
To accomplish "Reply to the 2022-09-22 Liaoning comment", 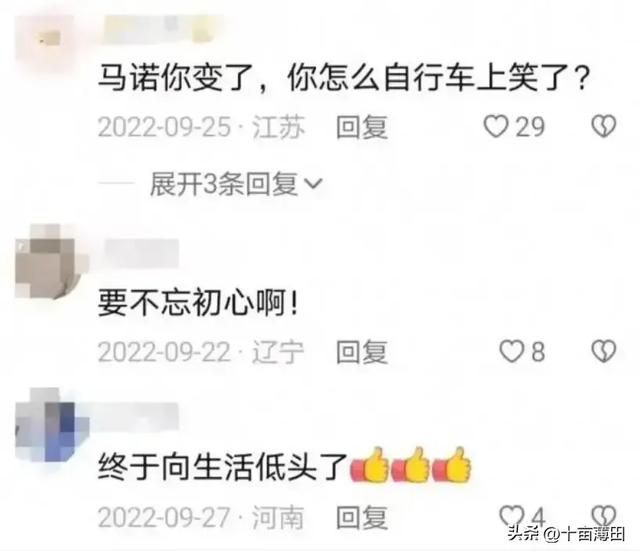I will click(x=362, y=351).
